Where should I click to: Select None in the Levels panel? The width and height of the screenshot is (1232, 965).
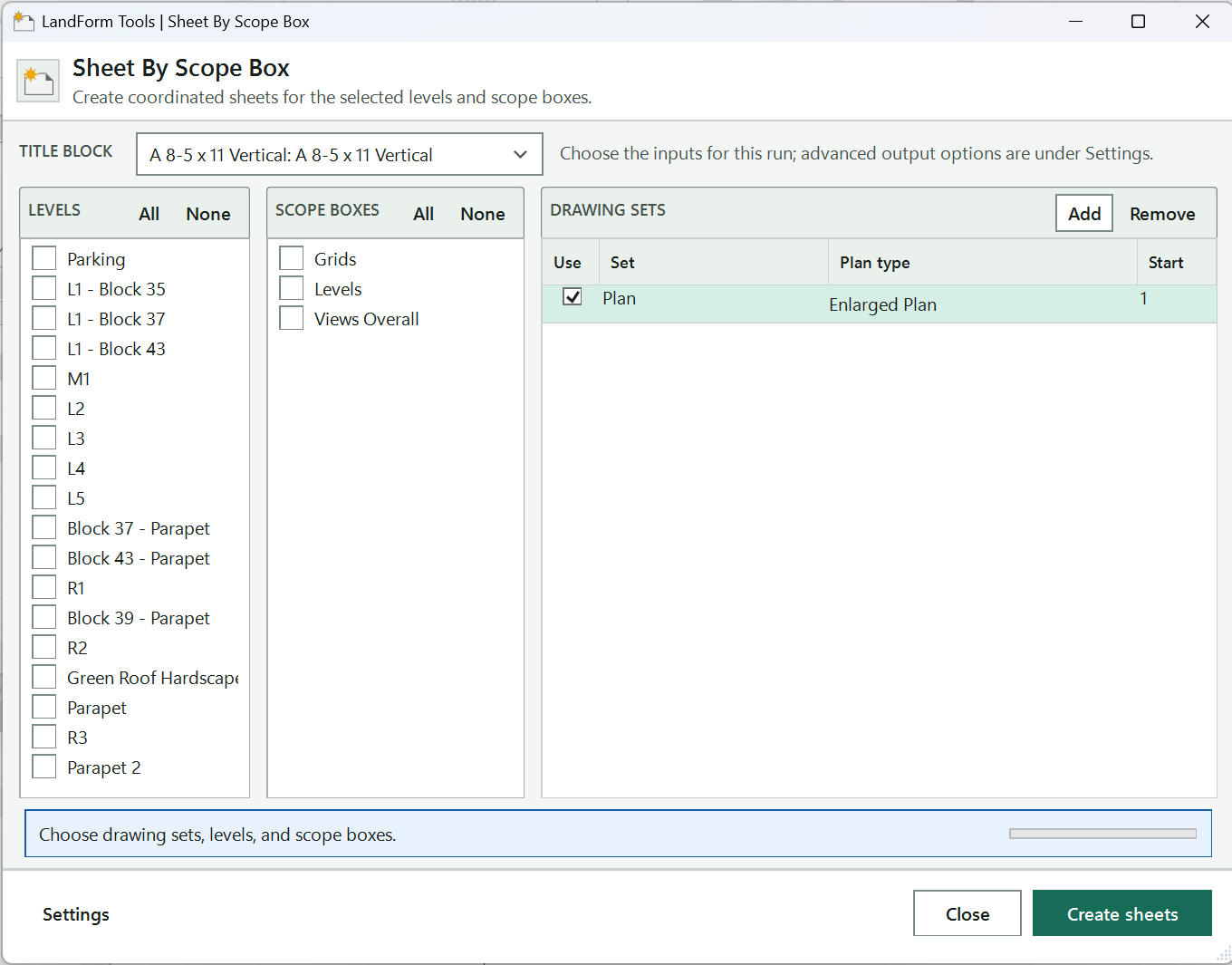pos(208,214)
